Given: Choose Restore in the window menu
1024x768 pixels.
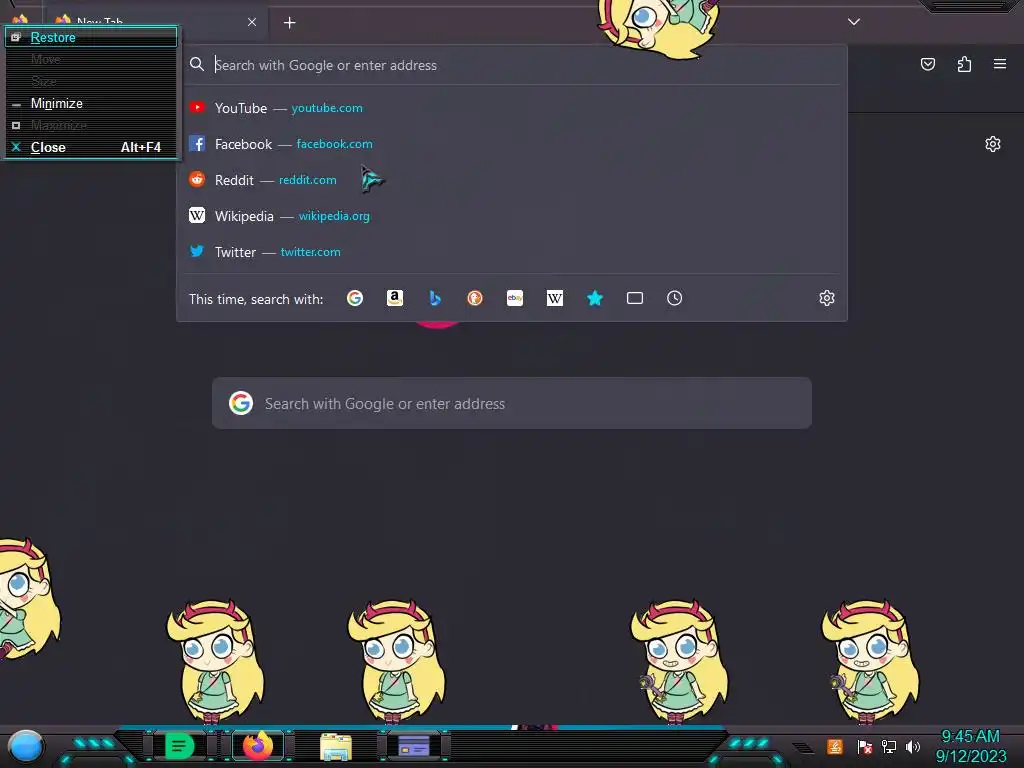Looking at the screenshot, I should pyautogui.click(x=91, y=37).
